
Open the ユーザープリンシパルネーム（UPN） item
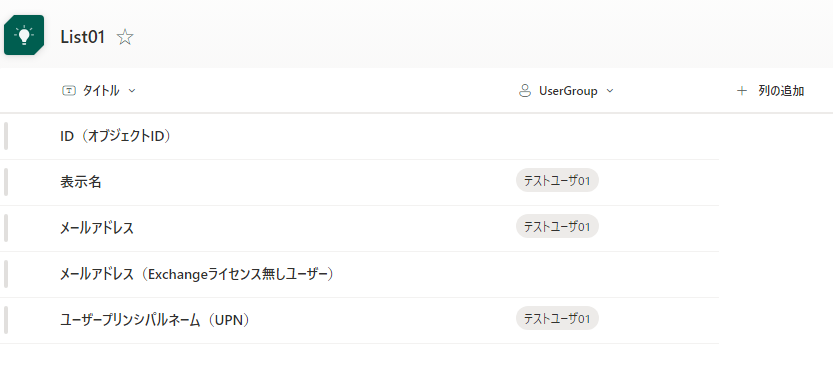click(156, 321)
